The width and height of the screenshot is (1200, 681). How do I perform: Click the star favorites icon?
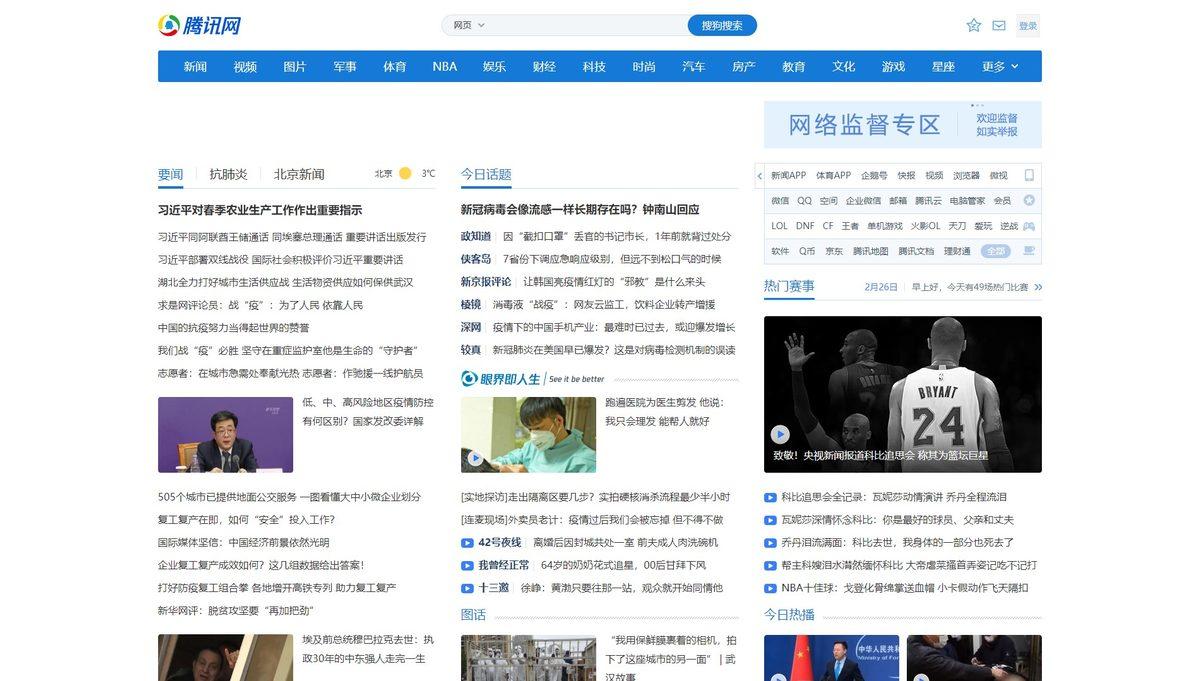(x=973, y=26)
